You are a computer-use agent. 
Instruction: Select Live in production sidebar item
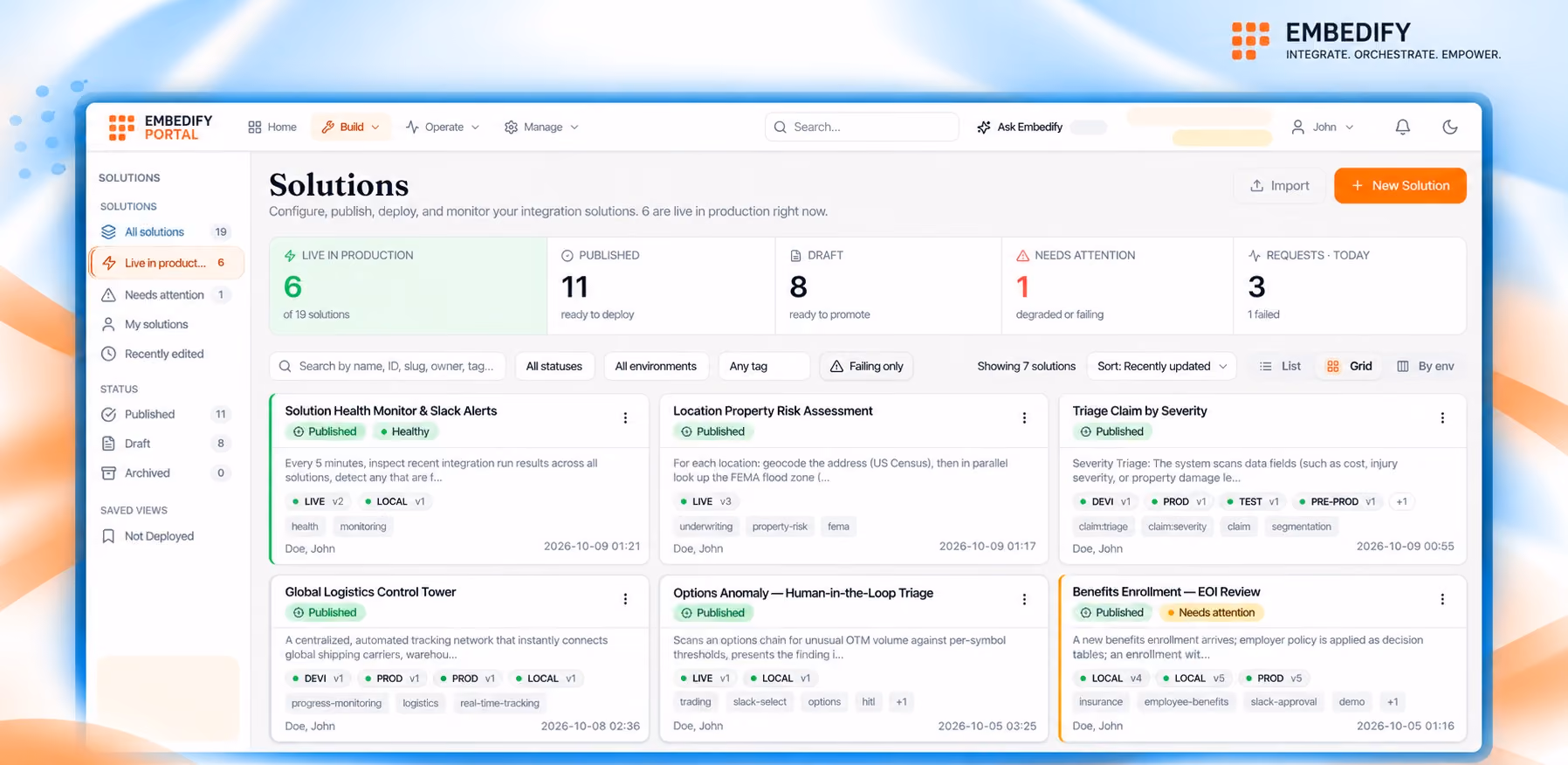[x=166, y=263]
